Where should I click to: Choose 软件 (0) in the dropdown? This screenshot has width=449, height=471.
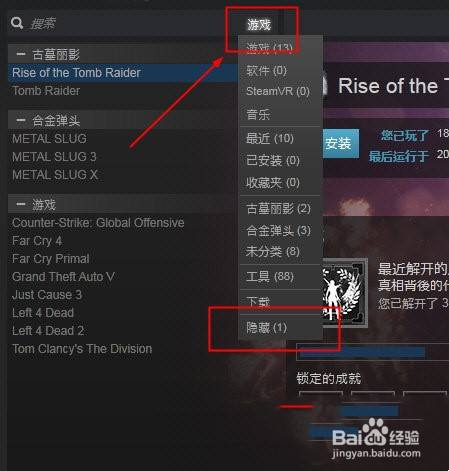coord(267,71)
